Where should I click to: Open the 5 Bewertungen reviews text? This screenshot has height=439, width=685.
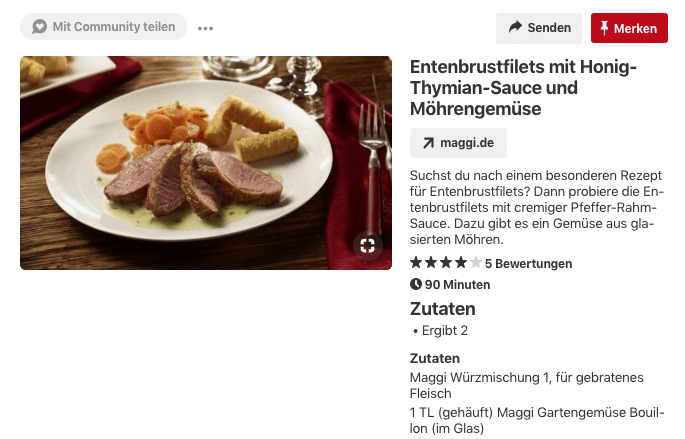click(x=528, y=264)
